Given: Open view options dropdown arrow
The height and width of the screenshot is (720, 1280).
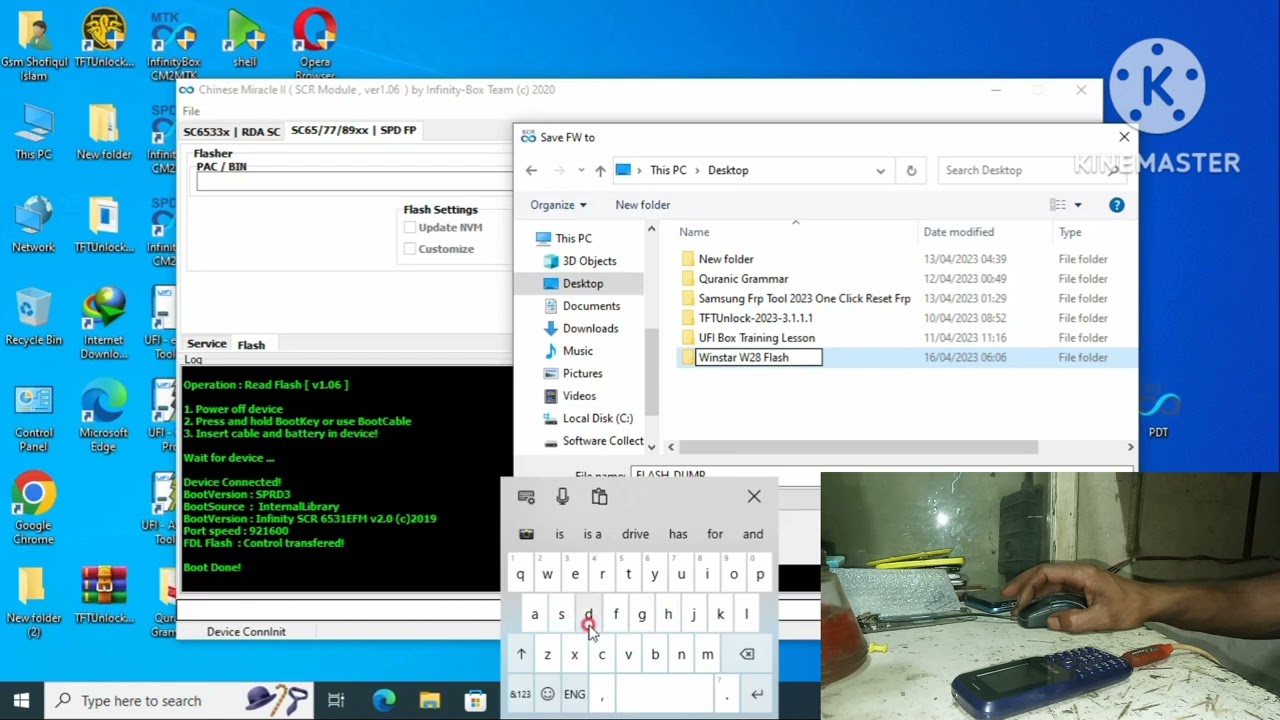Looking at the screenshot, I should [1078, 205].
